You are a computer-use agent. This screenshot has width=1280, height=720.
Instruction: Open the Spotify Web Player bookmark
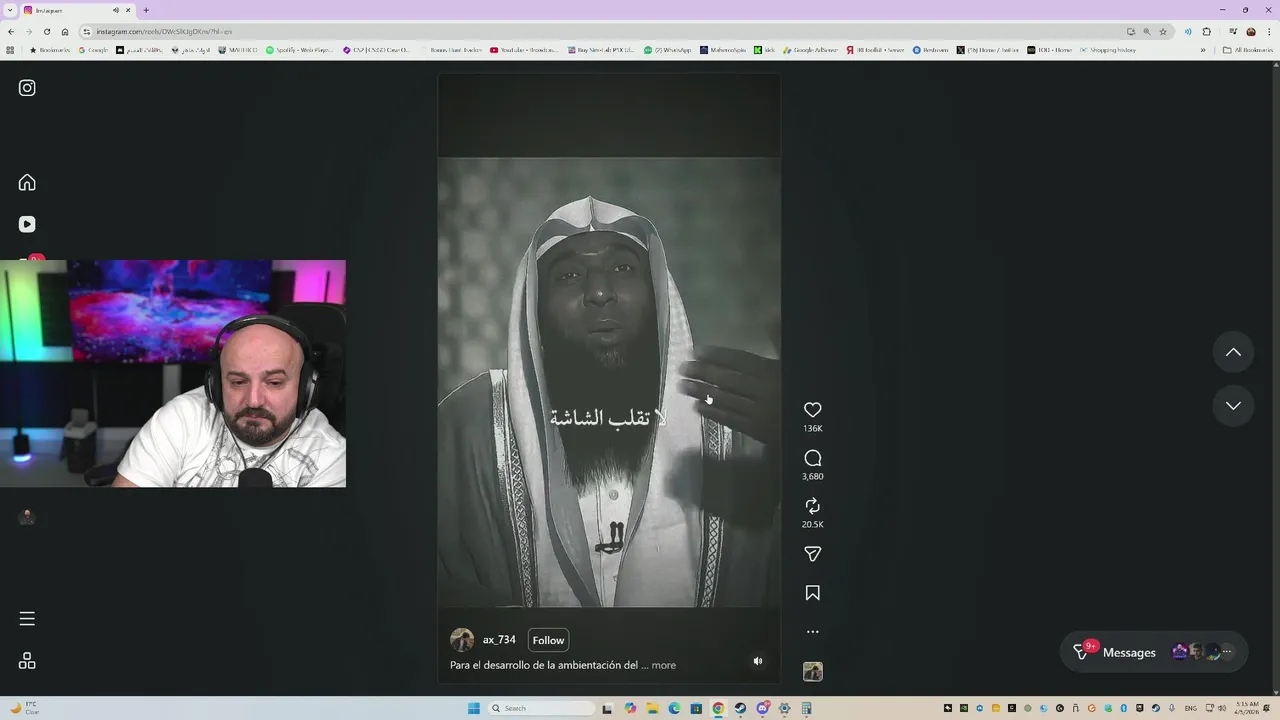click(x=300, y=50)
